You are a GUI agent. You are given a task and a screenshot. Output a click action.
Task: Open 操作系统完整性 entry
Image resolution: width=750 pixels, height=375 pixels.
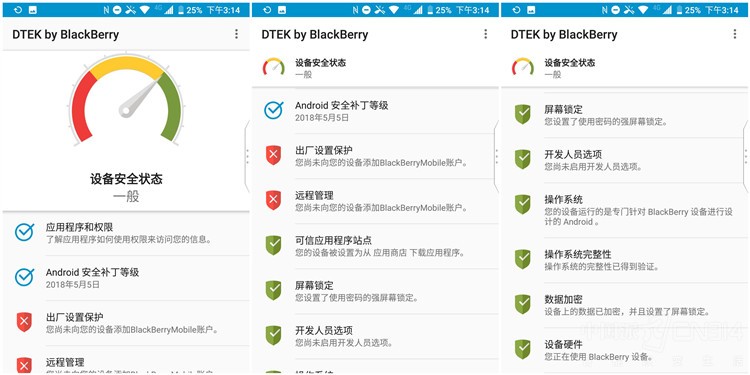(x=624, y=260)
